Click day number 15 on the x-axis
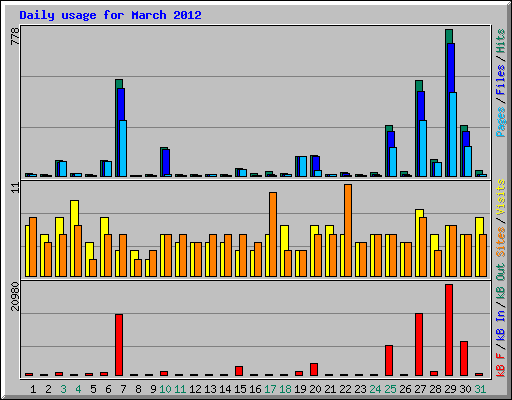 [x=240, y=389]
